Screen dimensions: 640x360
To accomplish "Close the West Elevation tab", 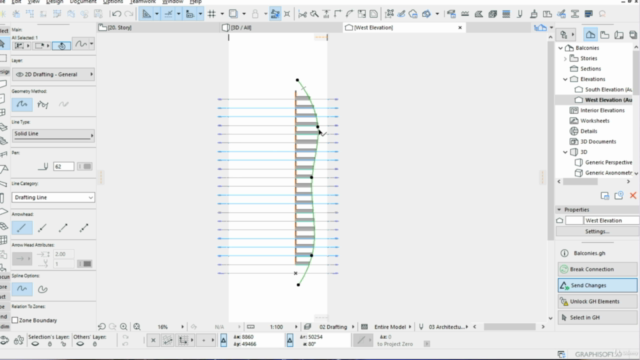I will [x=460, y=28].
